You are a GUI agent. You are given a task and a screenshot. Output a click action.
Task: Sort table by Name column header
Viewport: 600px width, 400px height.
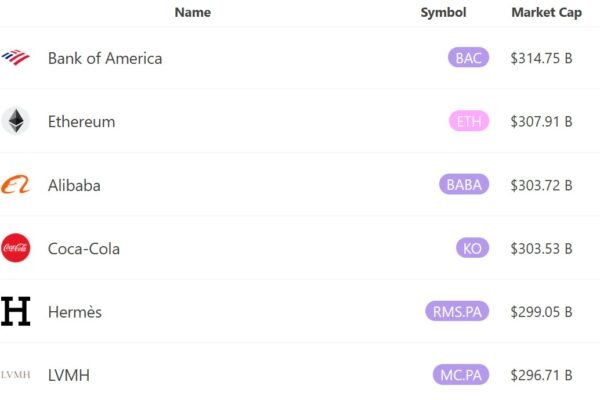[192, 12]
